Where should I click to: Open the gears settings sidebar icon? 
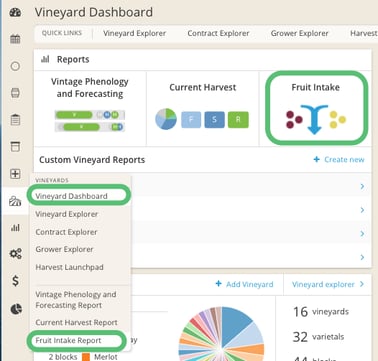tap(15, 254)
